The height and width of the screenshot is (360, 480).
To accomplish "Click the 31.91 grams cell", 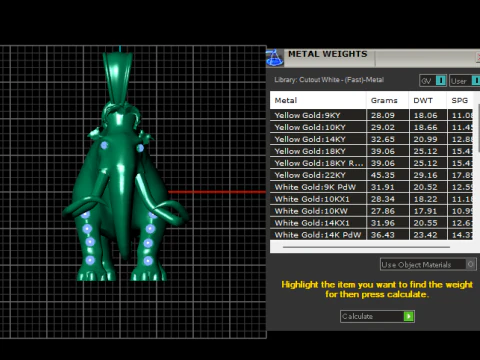I will pyautogui.click(x=387, y=187).
